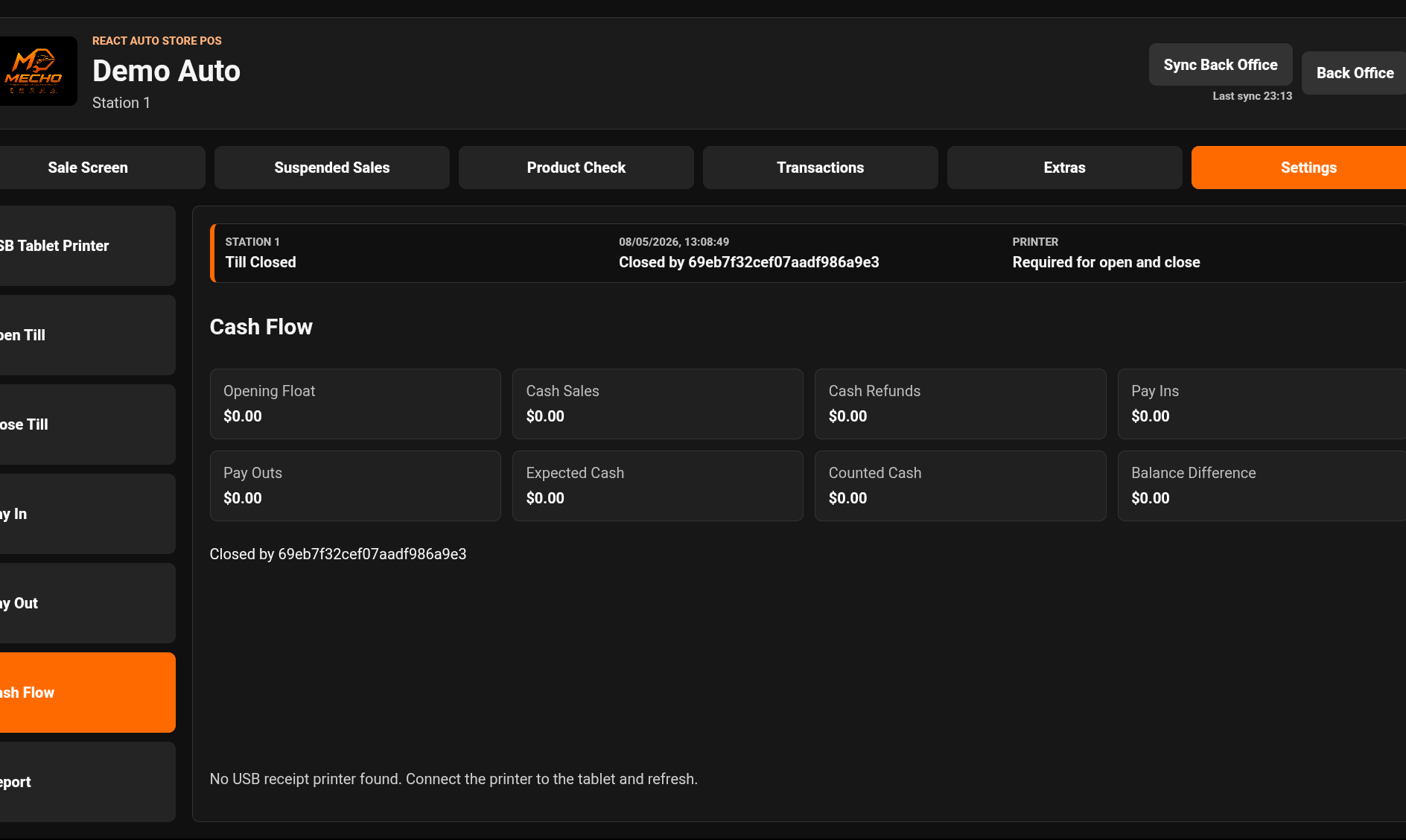Screen dimensions: 1406x840
Task: Choose Close Till in the sidebar
Action: click(x=87, y=424)
